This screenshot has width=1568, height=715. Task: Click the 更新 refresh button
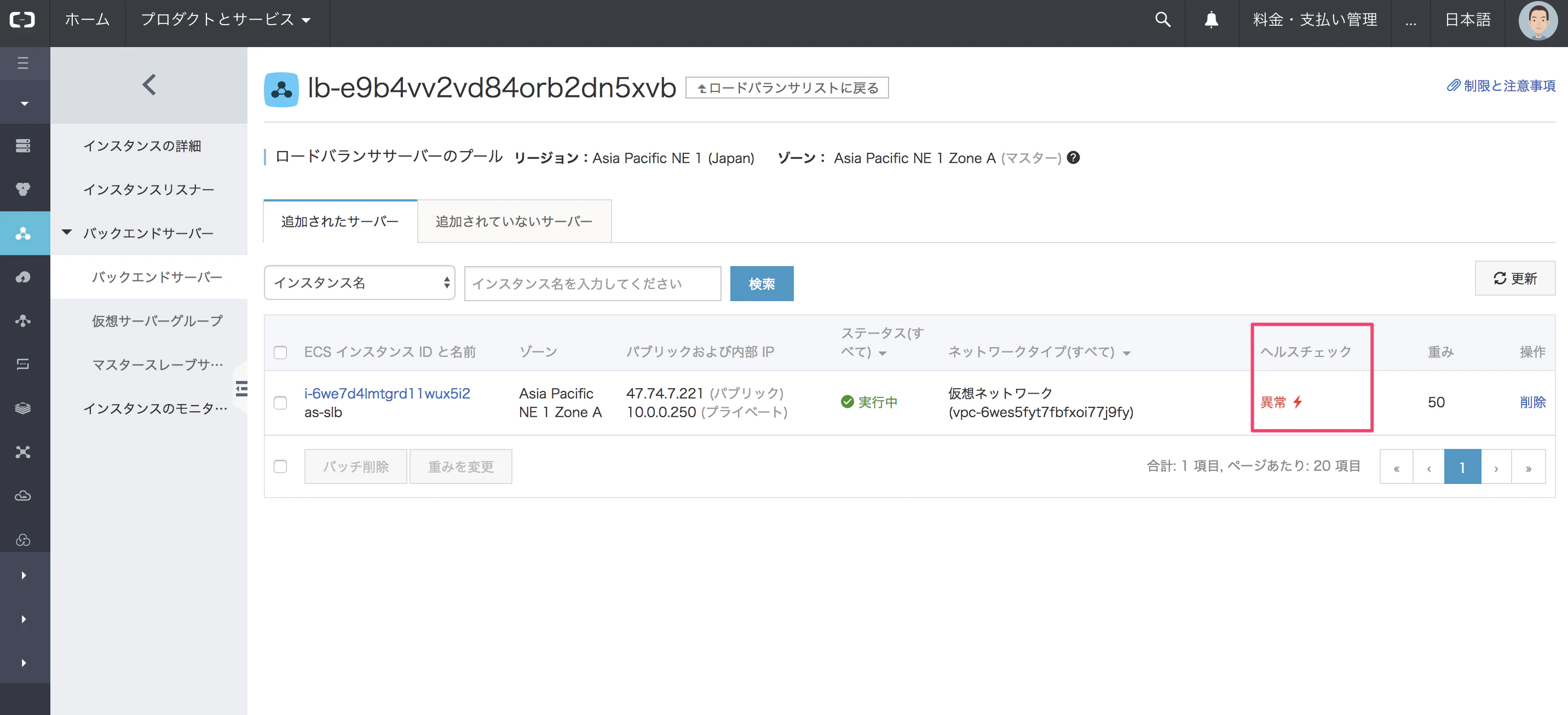pos(1514,278)
